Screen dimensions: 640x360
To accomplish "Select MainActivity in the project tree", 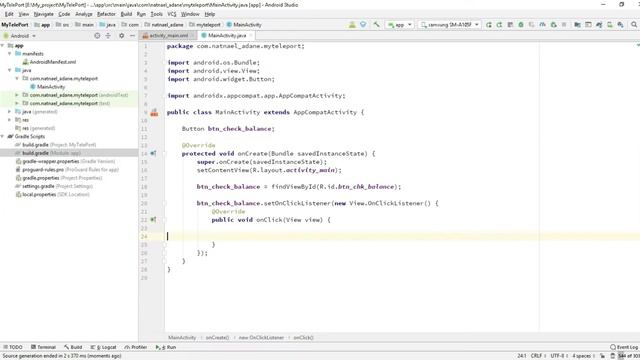I will [47, 87].
